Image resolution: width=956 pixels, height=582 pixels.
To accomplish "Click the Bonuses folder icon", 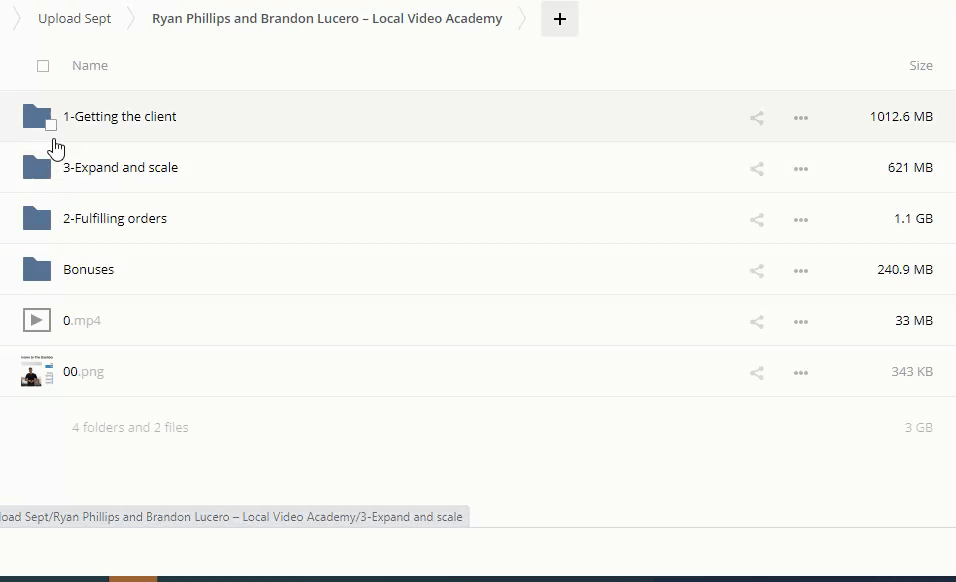I will tap(37, 269).
